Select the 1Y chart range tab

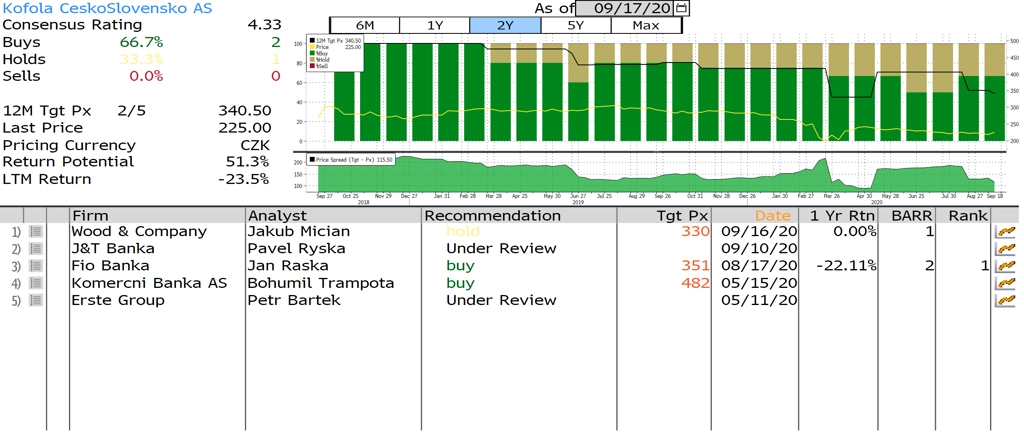[434, 25]
